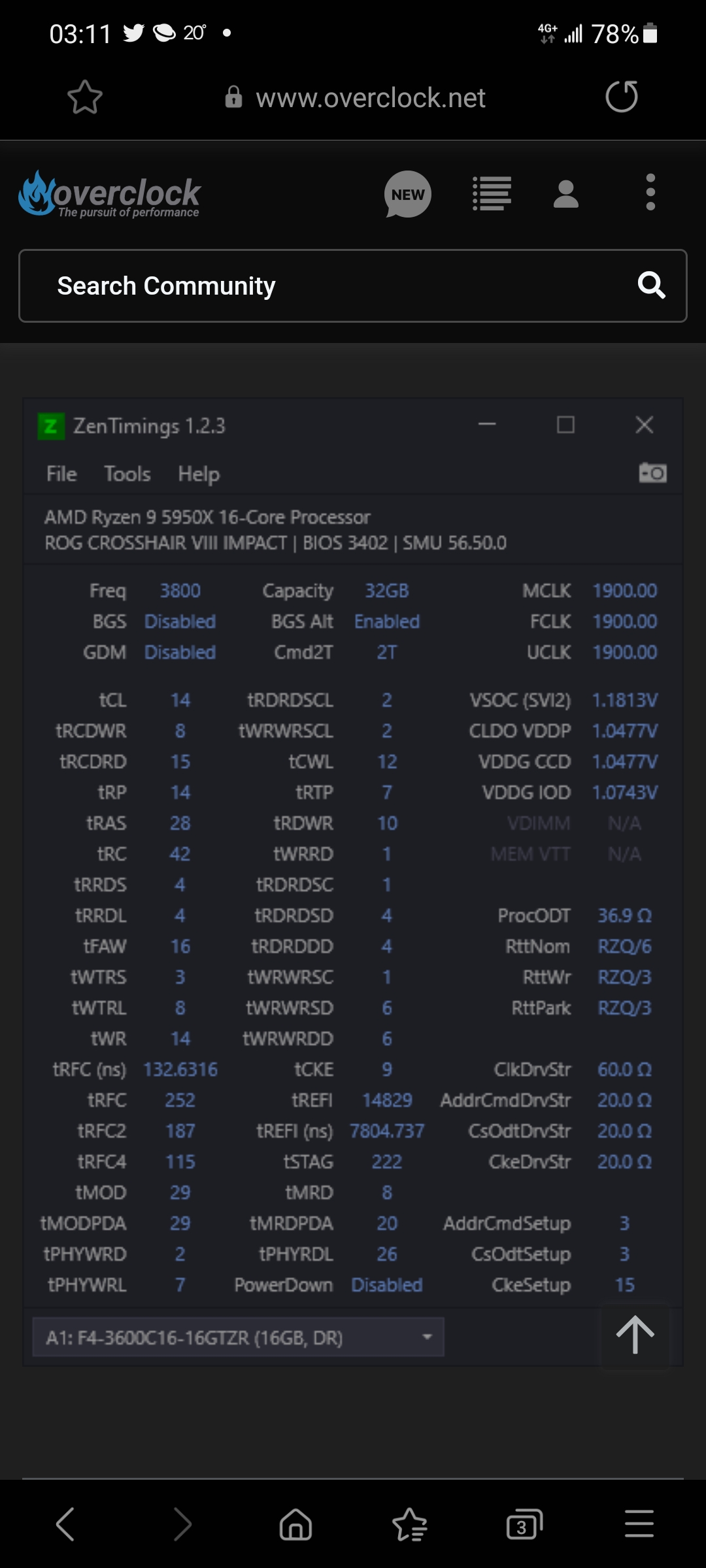Open the browser home page icon
Viewport: 706px width, 1568px height.
point(295,1524)
